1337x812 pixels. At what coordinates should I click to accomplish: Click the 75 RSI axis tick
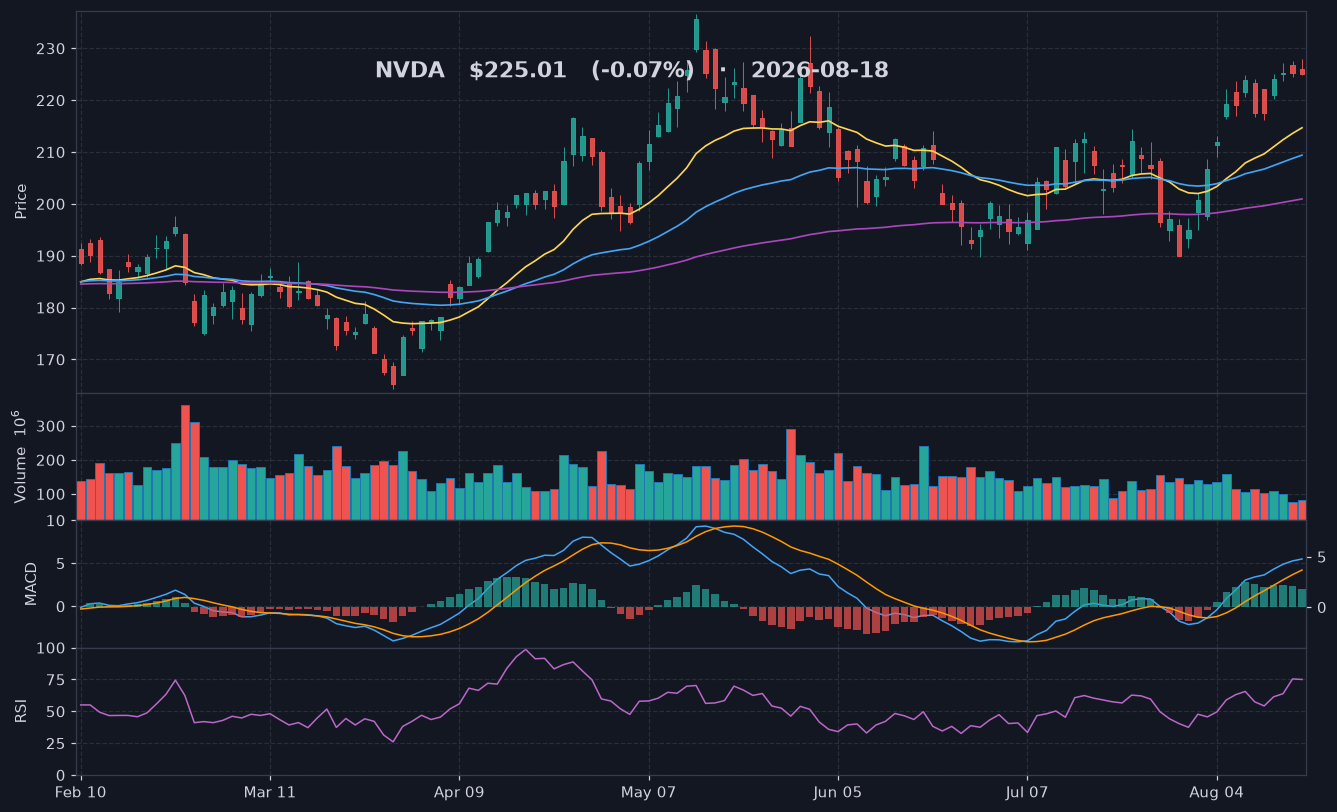56,680
